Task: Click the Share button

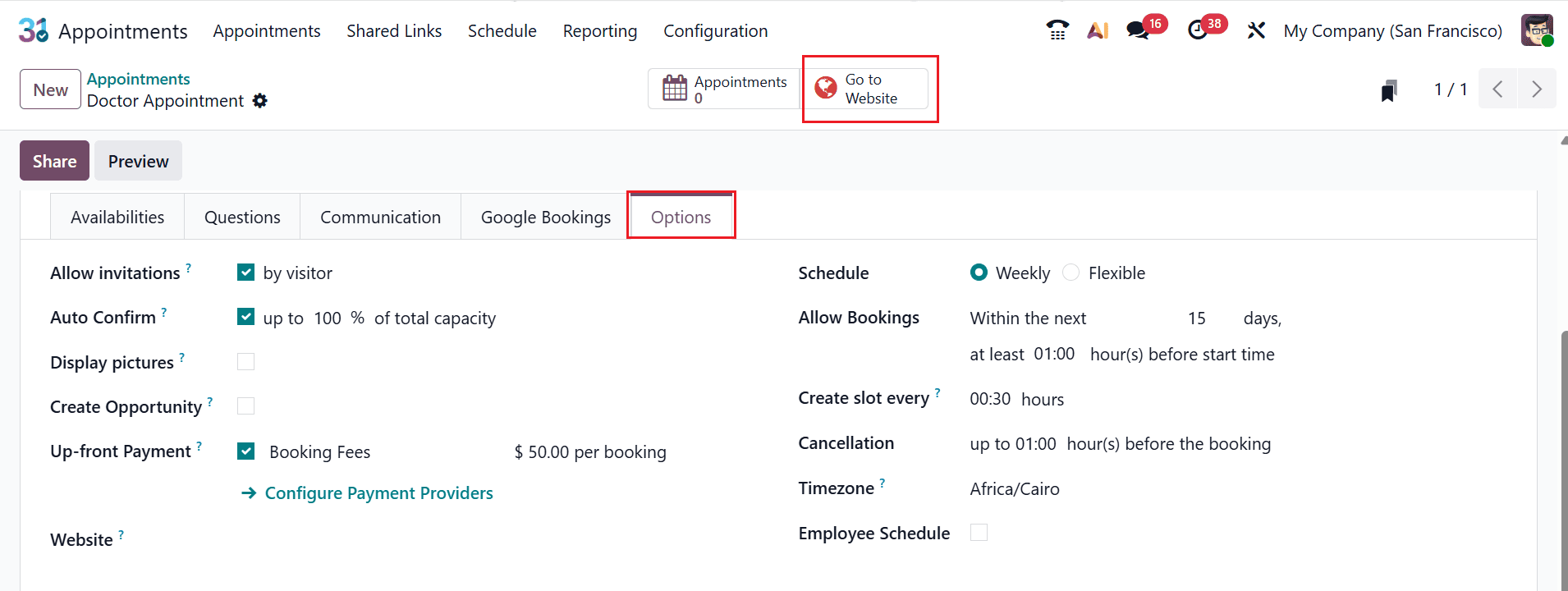Action: point(54,161)
